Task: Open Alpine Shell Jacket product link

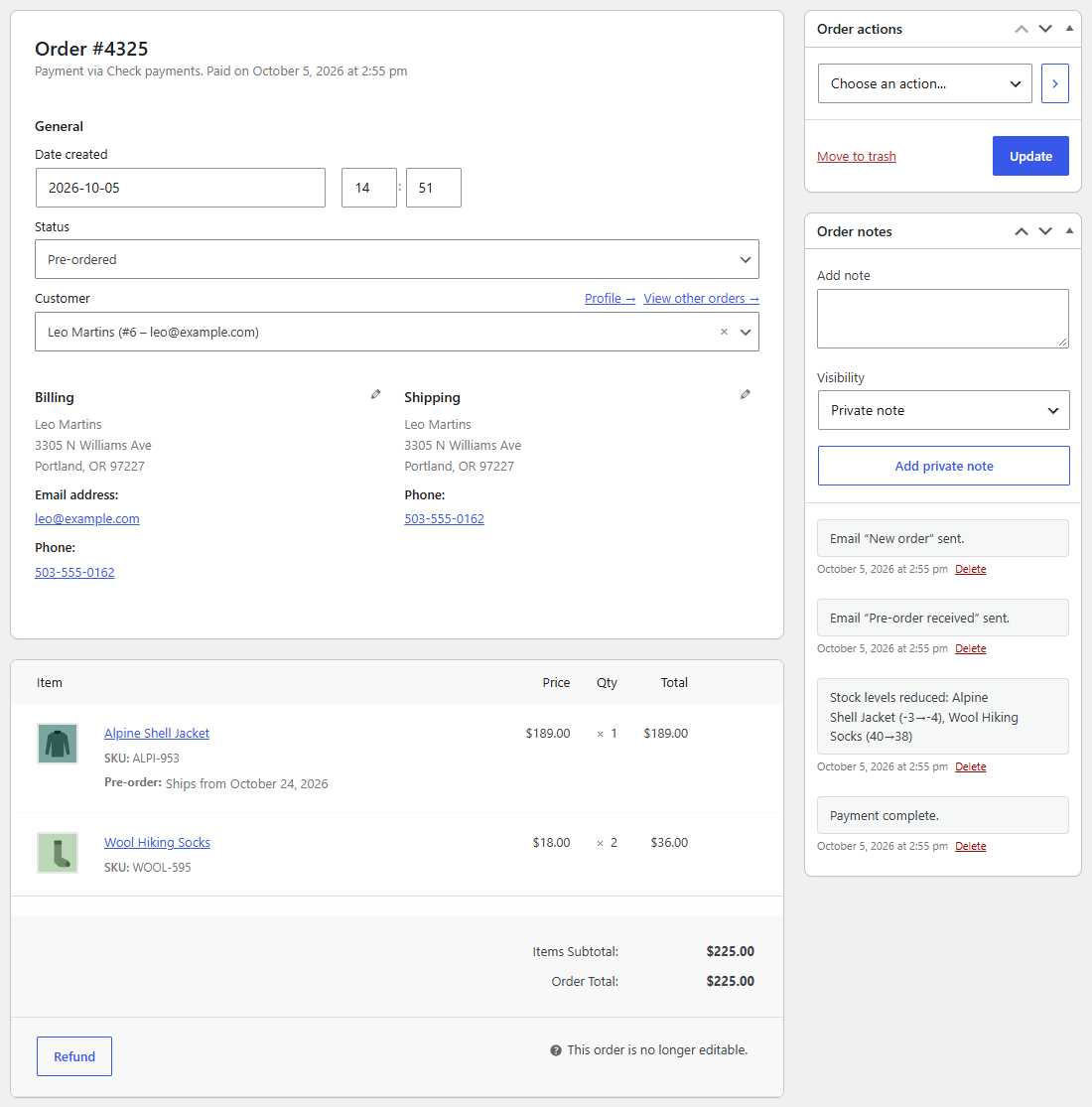Action: point(157,734)
